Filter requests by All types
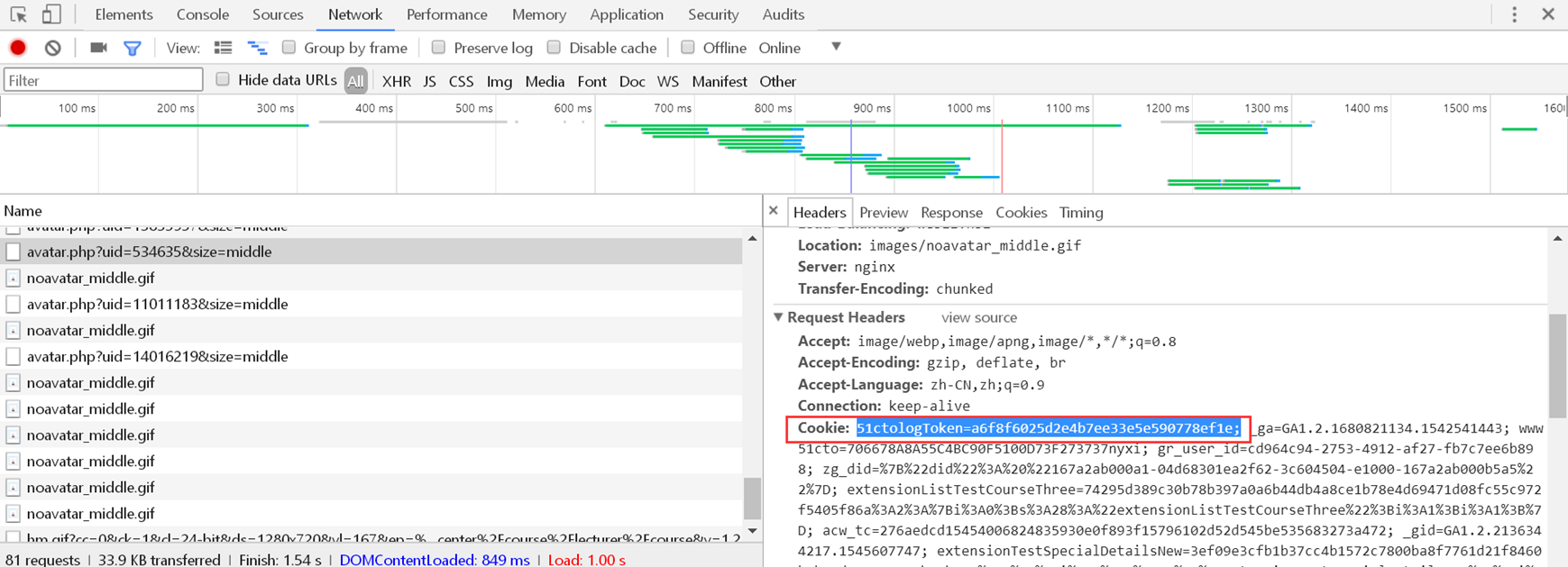Viewport: 1568px width, 567px height. 356,81
